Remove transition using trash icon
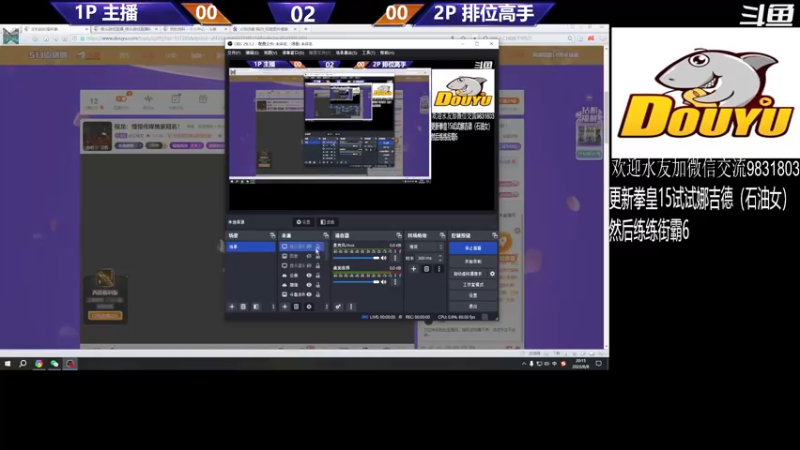This screenshot has width=800, height=450. pyautogui.click(x=427, y=269)
